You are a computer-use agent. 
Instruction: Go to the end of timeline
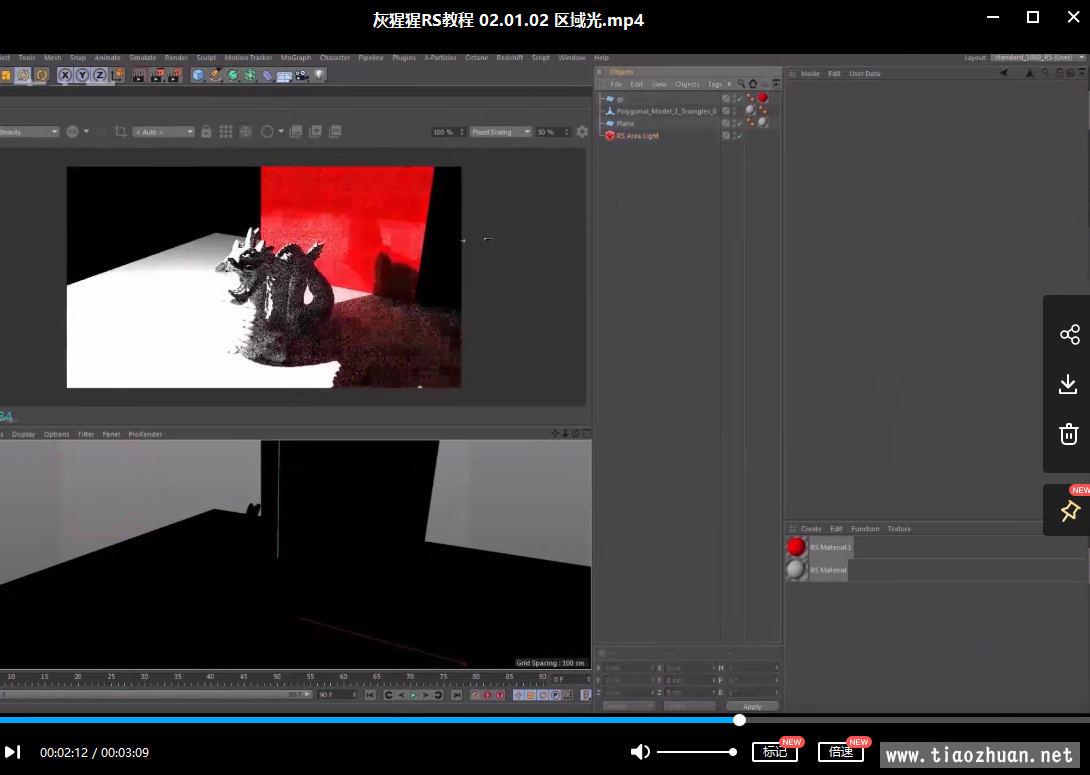[457, 695]
